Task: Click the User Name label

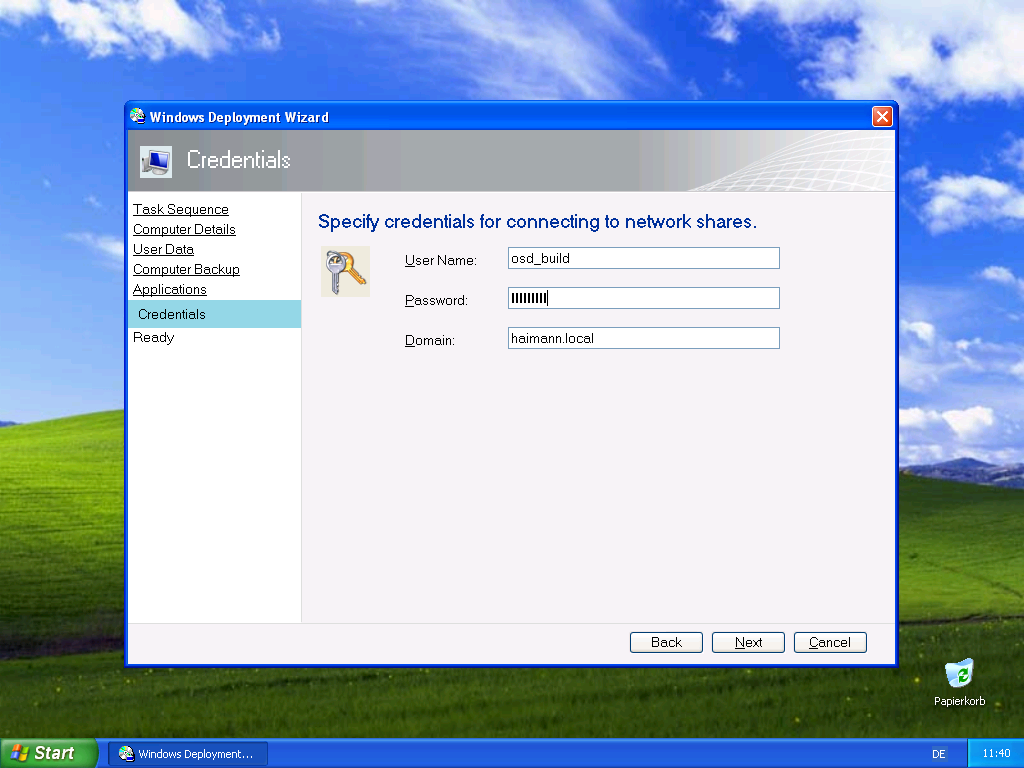Action: [x=441, y=261]
